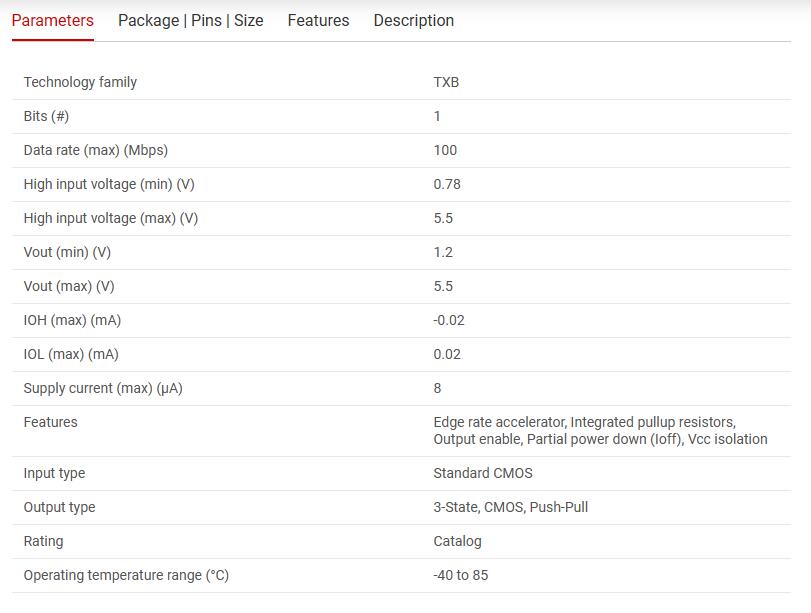Click the TXB technology family value
This screenshot has width=811, height=613.
[446, 82]
